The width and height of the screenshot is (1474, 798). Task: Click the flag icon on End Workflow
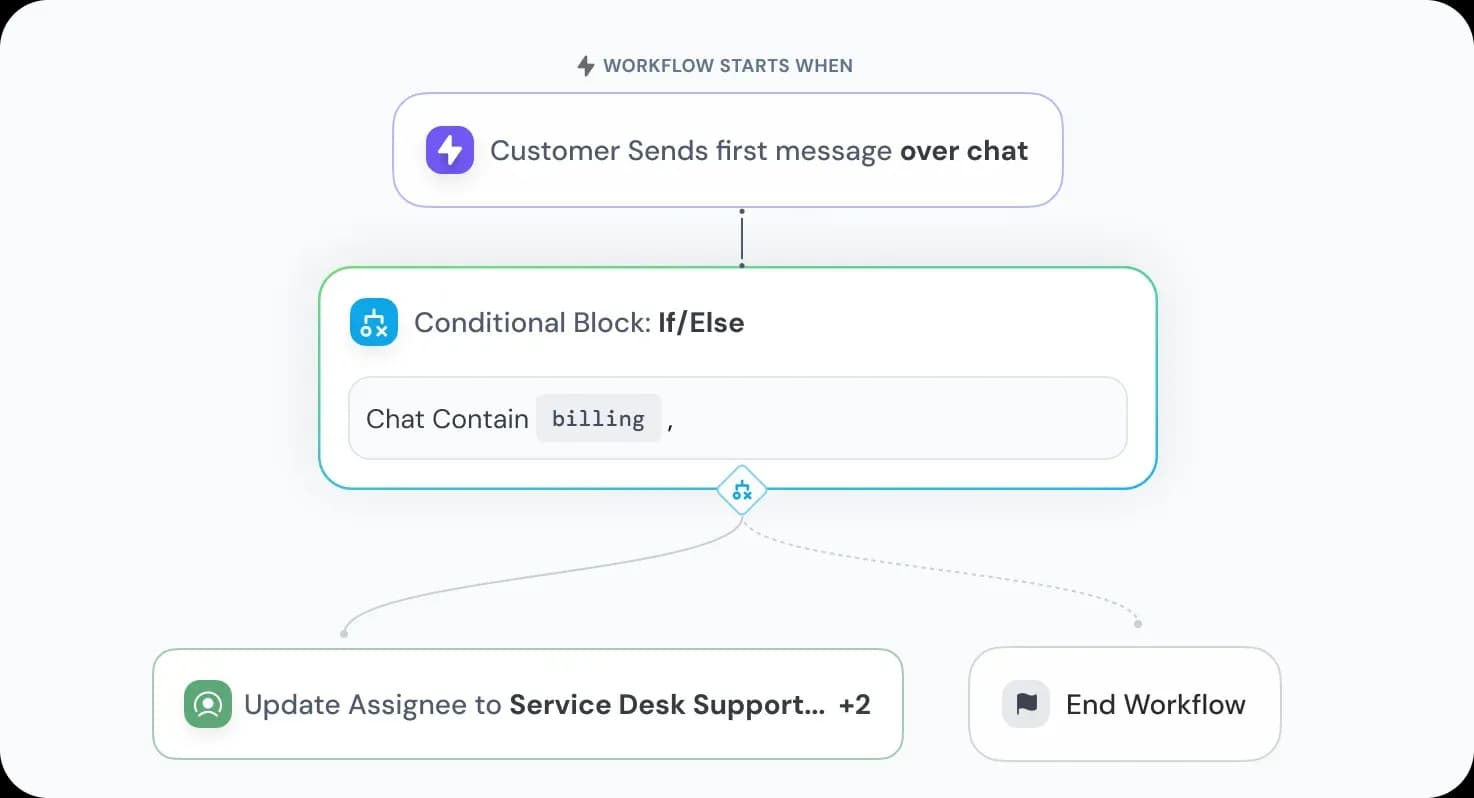[x=1026, y=704]
